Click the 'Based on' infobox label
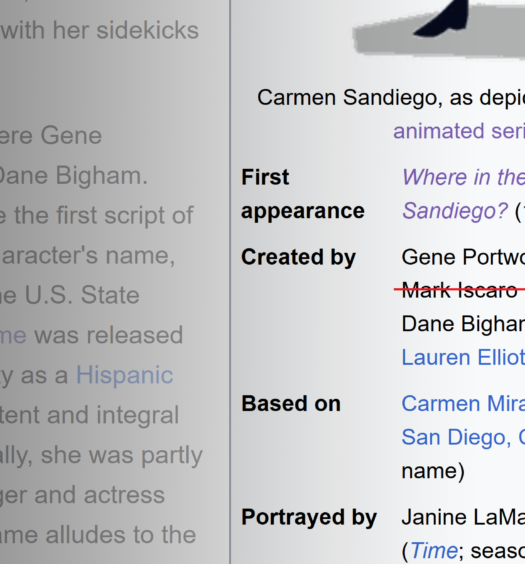Screen dimensions: 525x564 point(291,404)
